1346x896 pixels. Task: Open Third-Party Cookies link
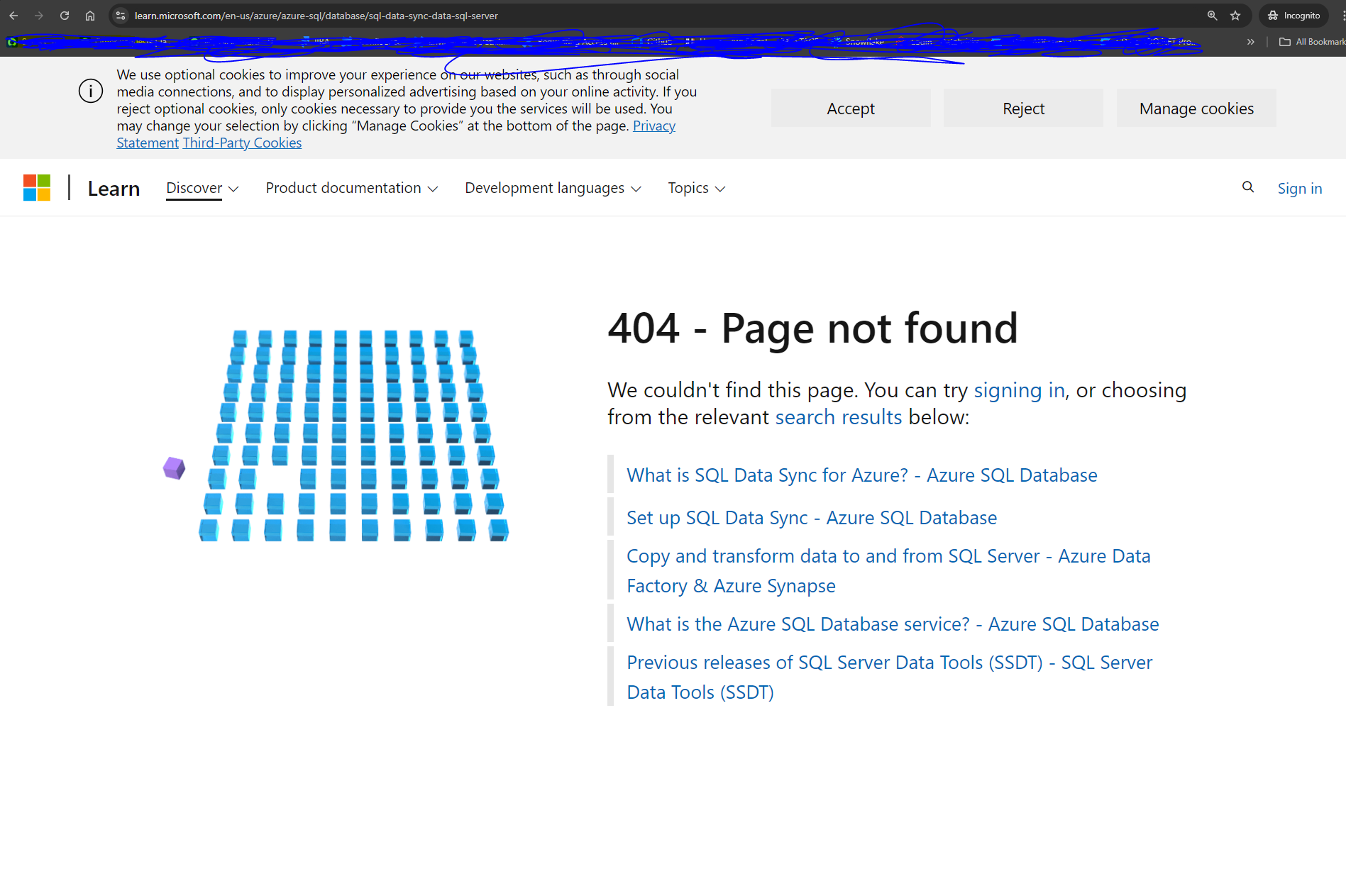(242, 143)
